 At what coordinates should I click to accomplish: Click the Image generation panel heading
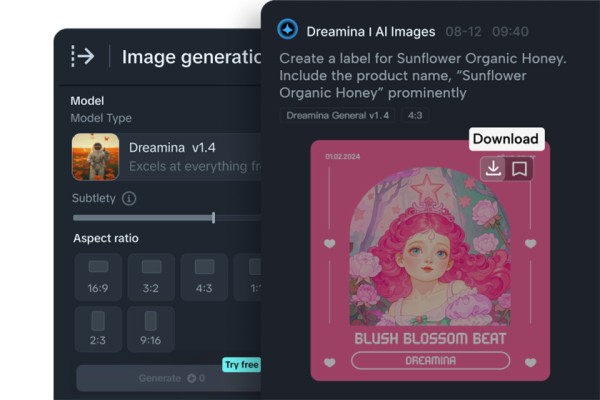(x=191, y=57)
